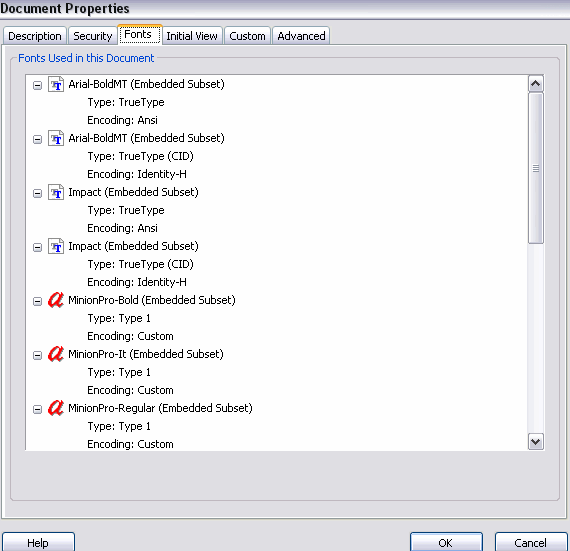Select the second Arial-BoldMT (Embedded Subset) row name

click(146, 138)
